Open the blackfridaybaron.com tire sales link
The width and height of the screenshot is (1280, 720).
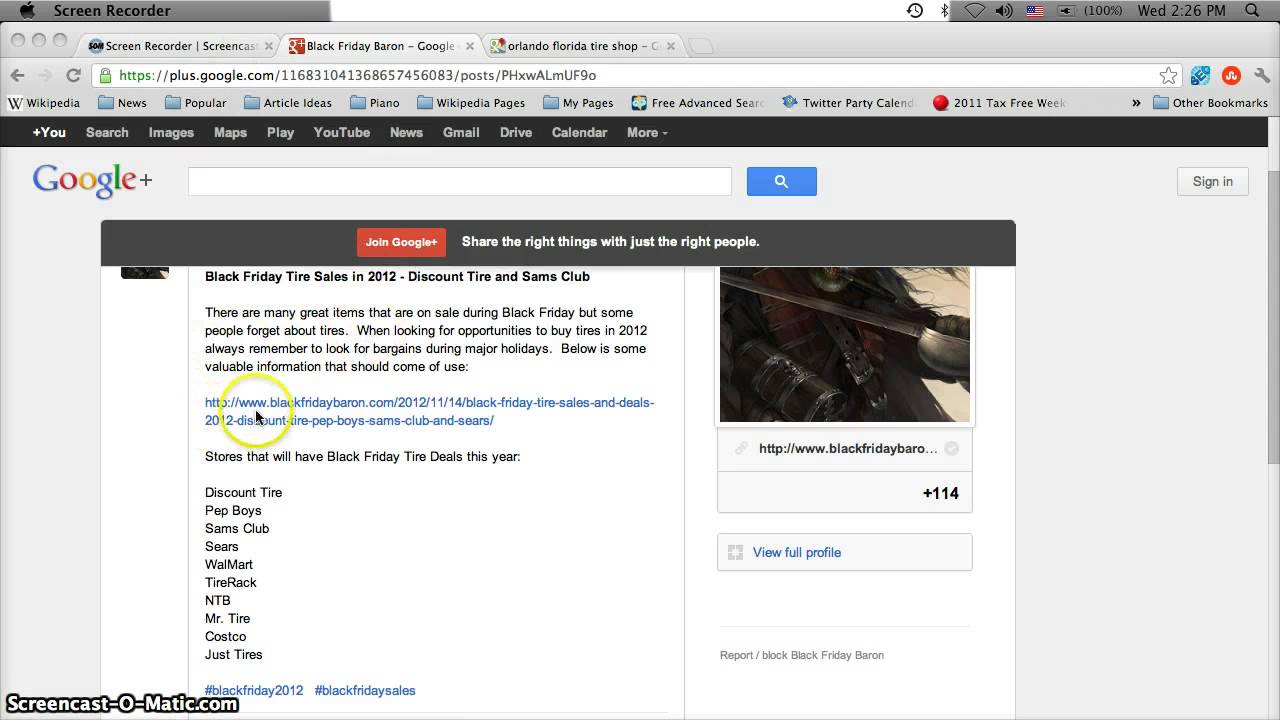430,411
